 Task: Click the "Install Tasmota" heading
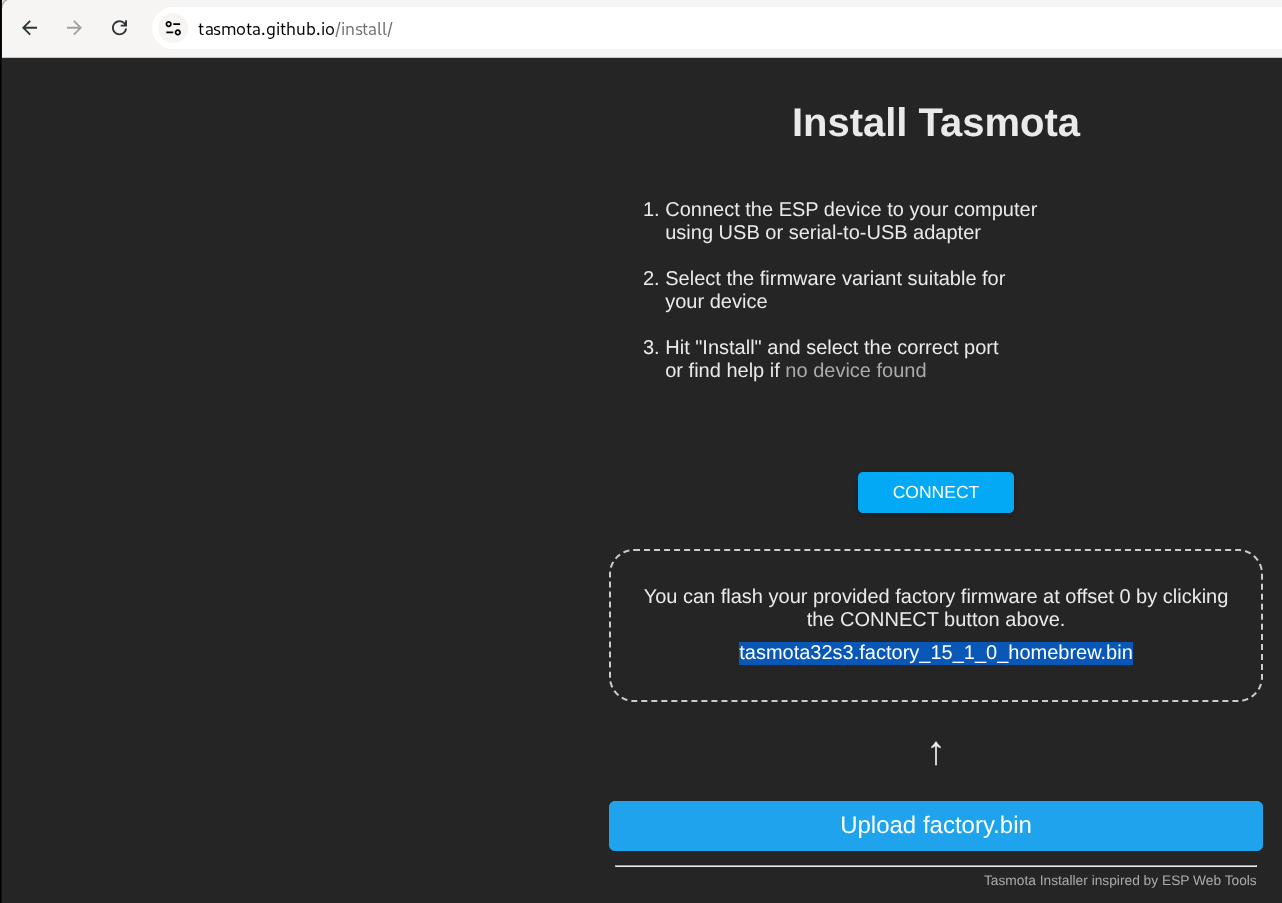[935, 123]
